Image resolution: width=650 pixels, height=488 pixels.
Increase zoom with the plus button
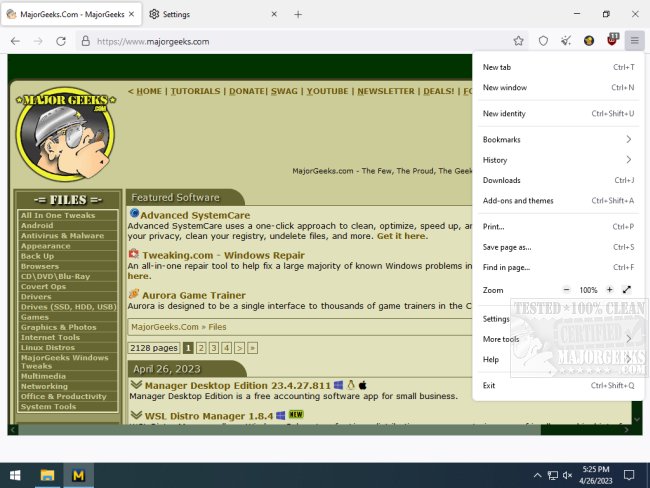point(609,289)
